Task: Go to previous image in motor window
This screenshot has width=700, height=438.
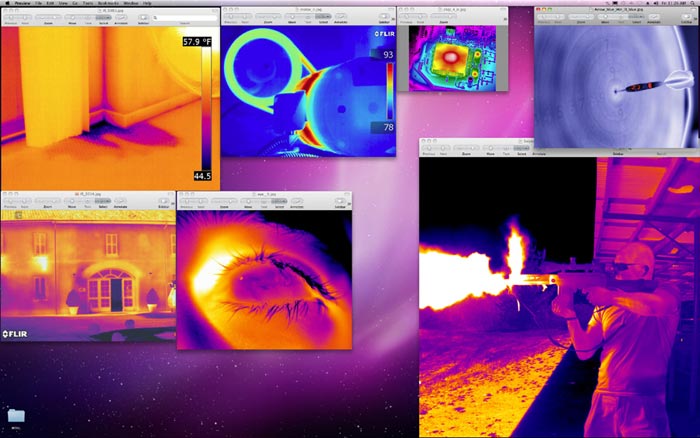Action: [231, 17]
